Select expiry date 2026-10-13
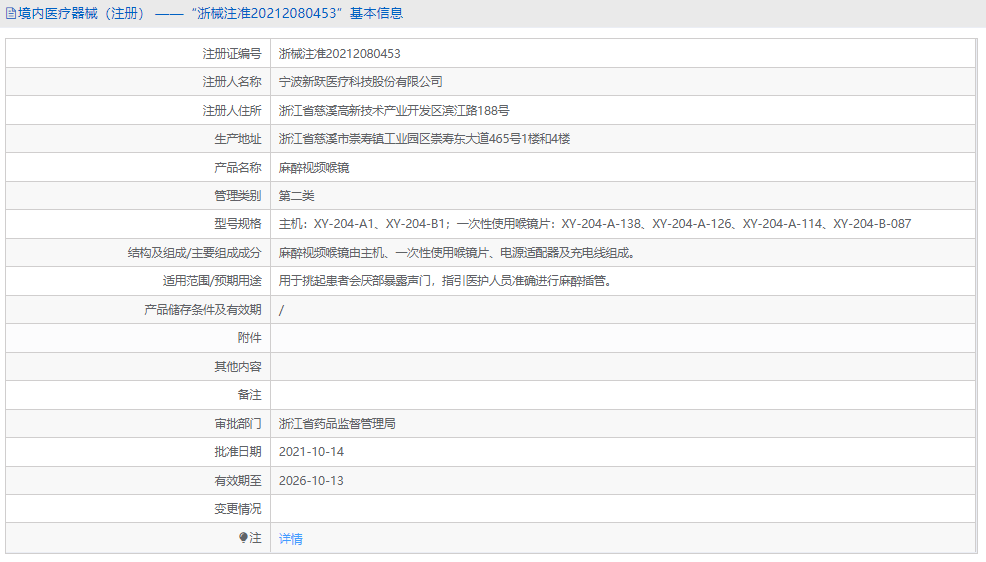The height and width of the screenshot is (562, 986). point(311,481)
